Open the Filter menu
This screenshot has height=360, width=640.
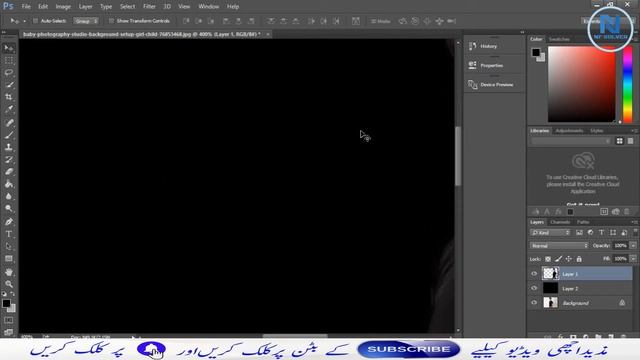pos(149,7)
